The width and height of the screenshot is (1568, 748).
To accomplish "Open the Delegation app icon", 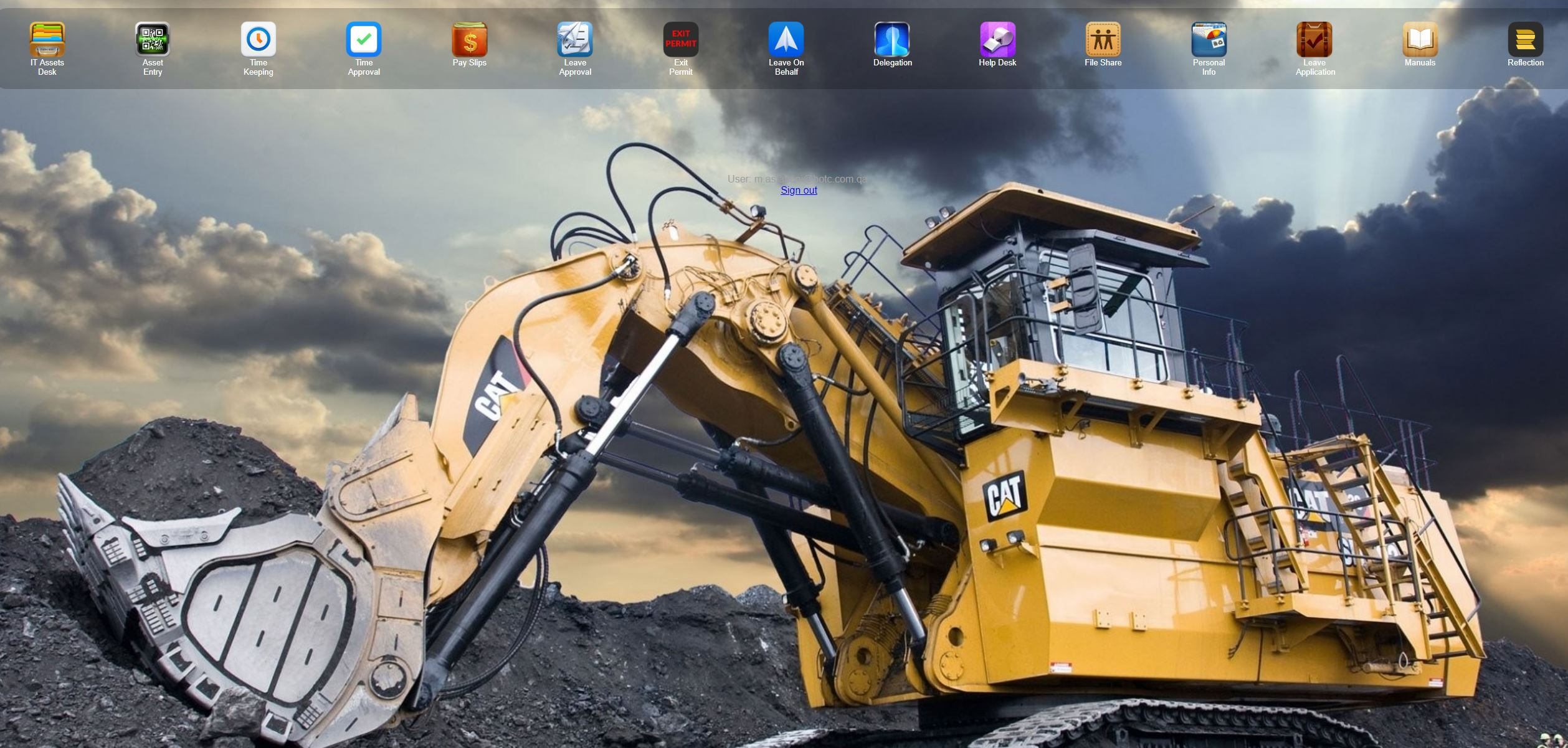I will 892,39.
